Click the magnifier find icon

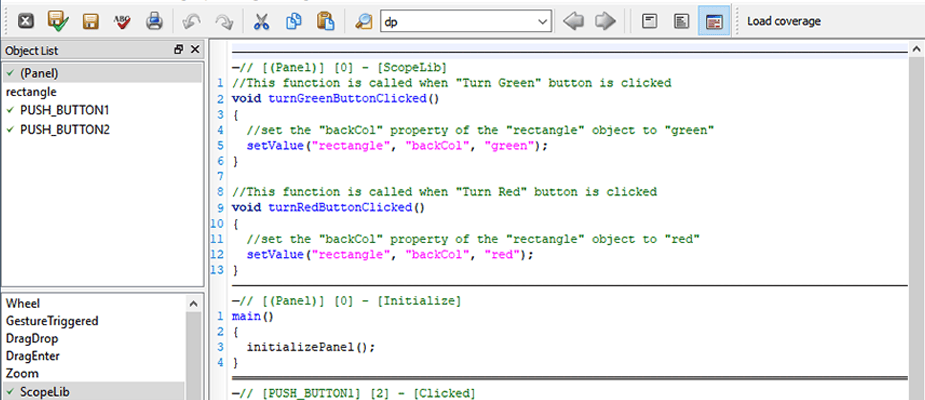[363, 22]
